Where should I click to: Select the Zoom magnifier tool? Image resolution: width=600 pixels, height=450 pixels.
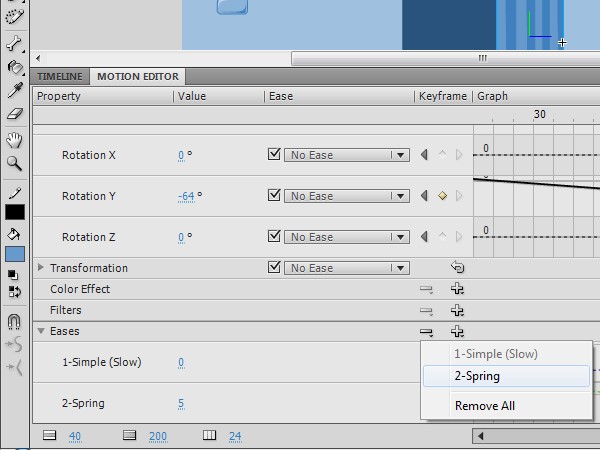[14, 163]
